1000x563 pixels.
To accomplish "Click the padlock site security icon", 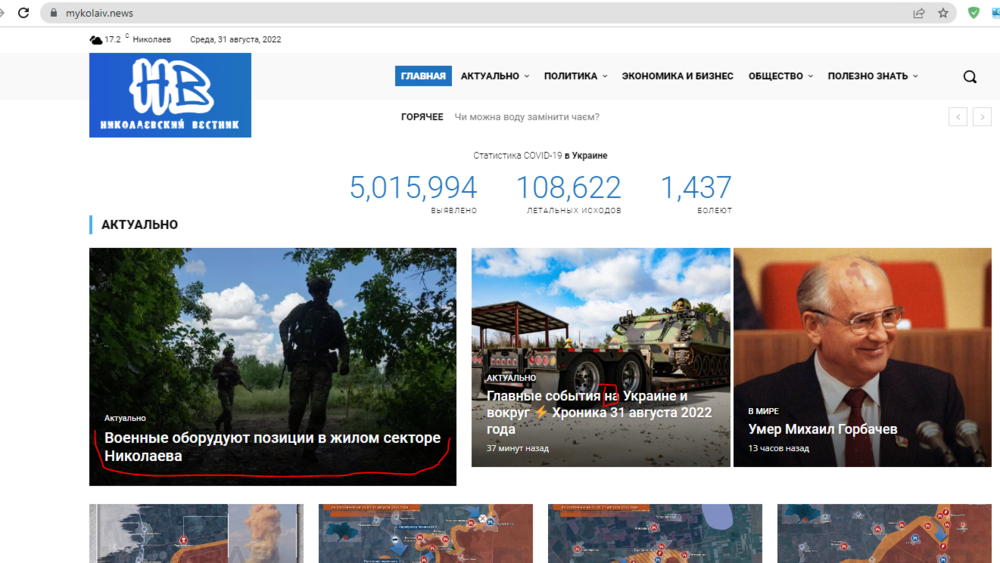I will pyautogui.click(x=52, y=13).
